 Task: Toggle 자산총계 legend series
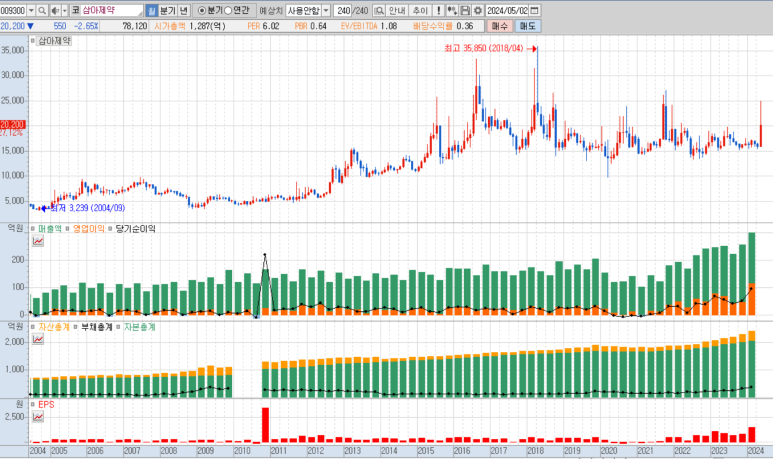[54, 327]
